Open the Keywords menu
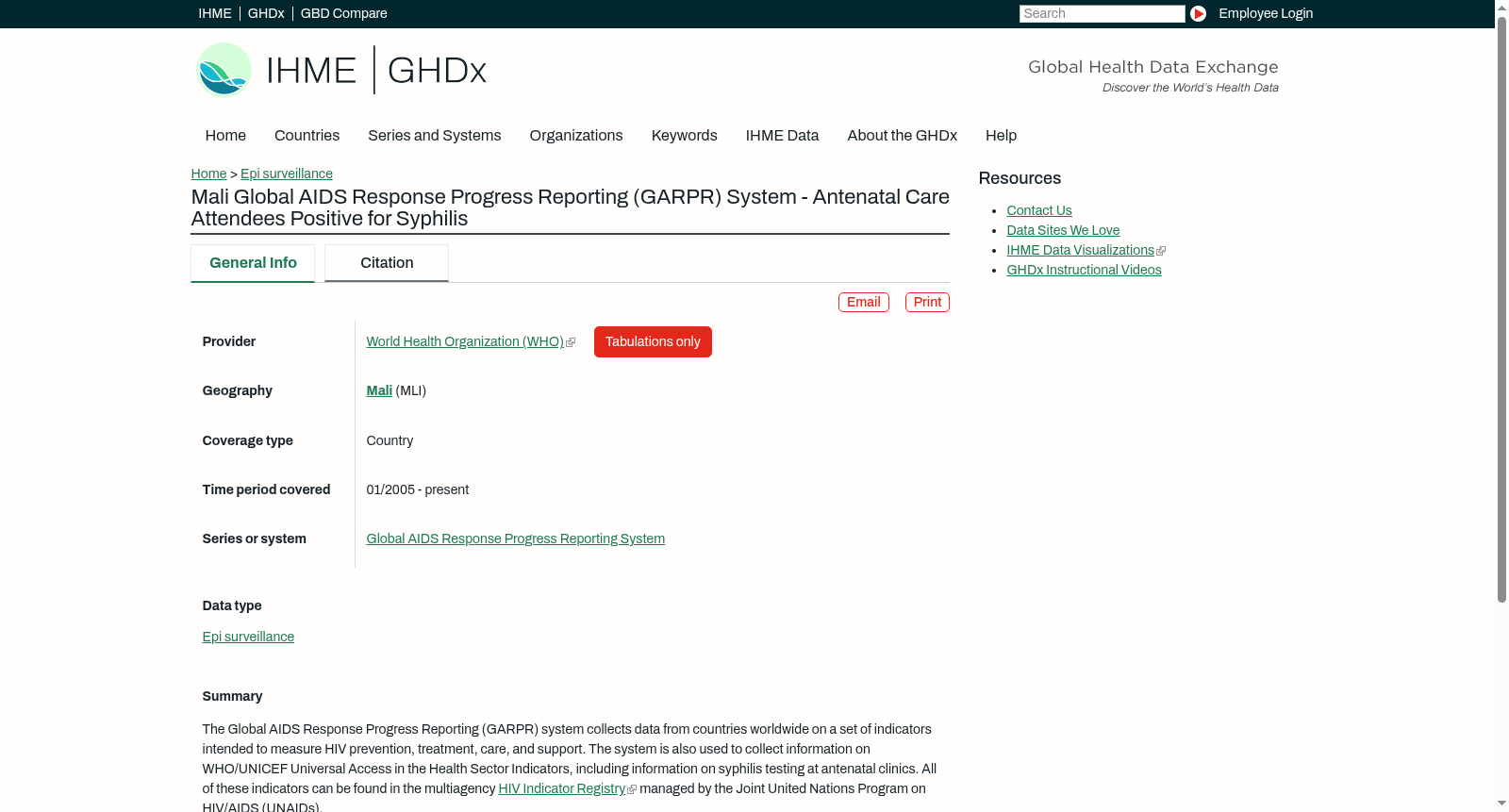 pos(684,135)
